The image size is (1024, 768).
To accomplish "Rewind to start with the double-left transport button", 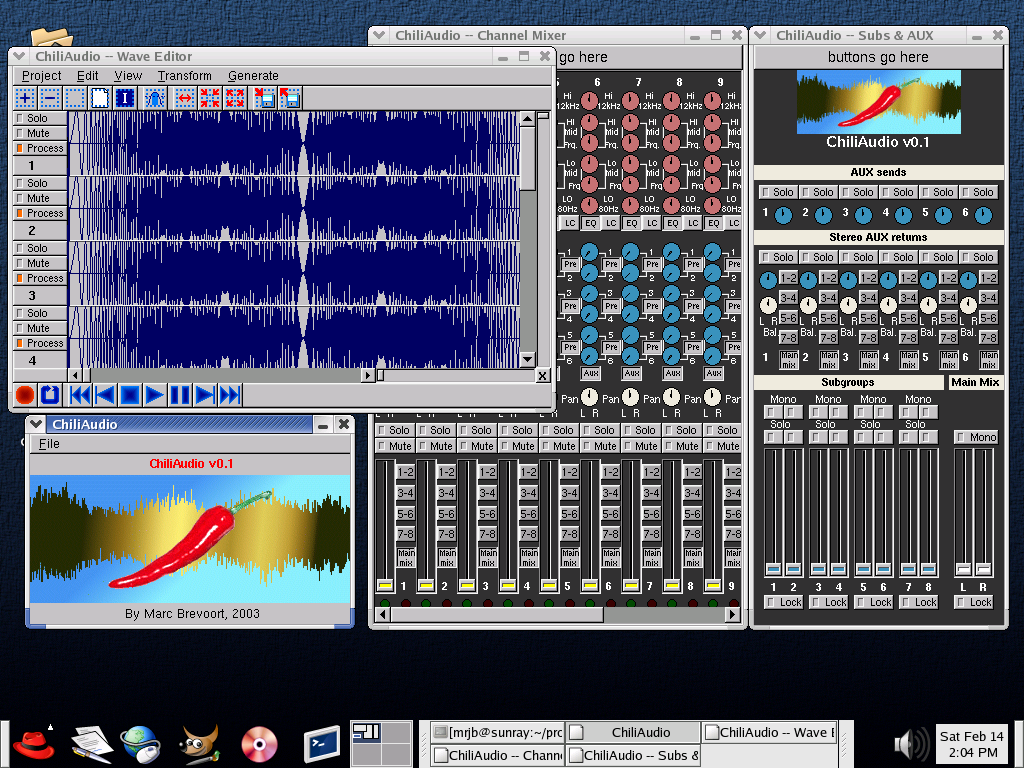I will [80, 395].
